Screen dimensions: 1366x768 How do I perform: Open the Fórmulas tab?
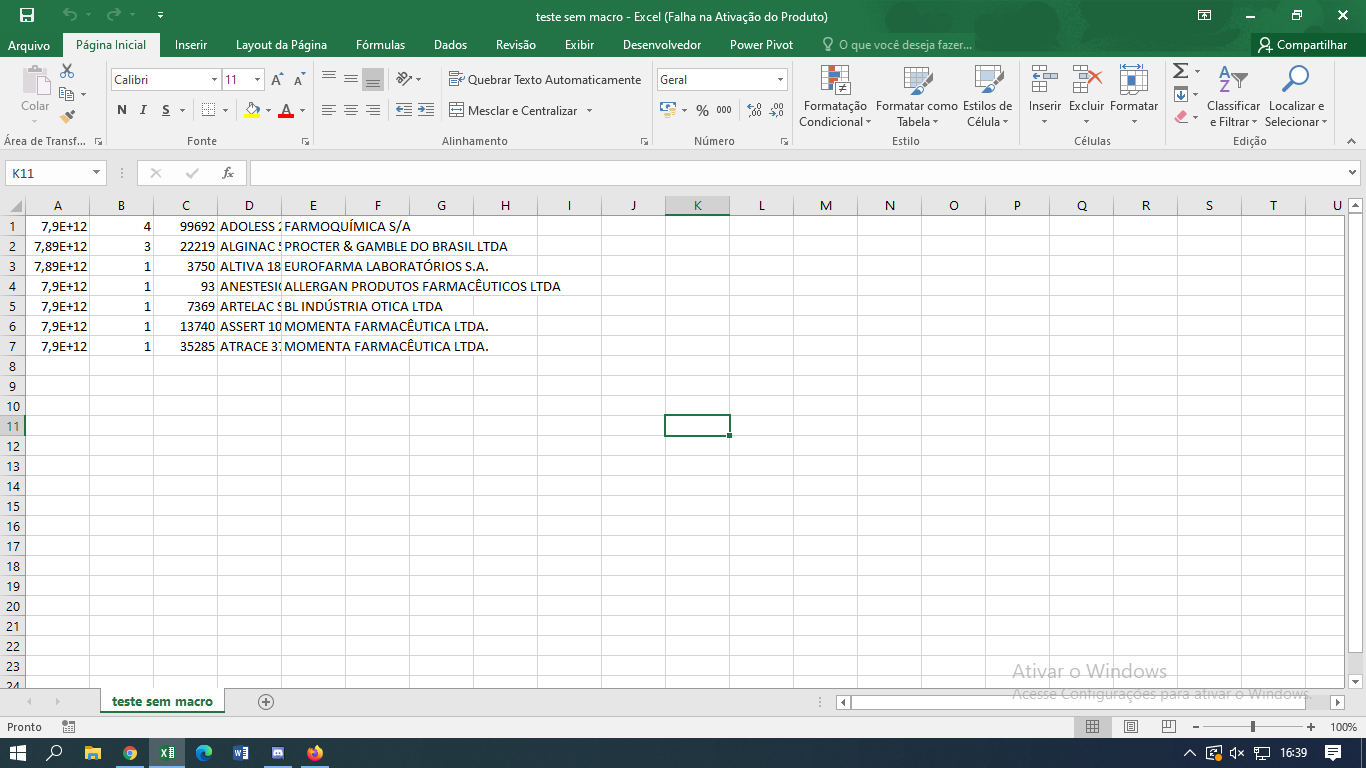381,45
